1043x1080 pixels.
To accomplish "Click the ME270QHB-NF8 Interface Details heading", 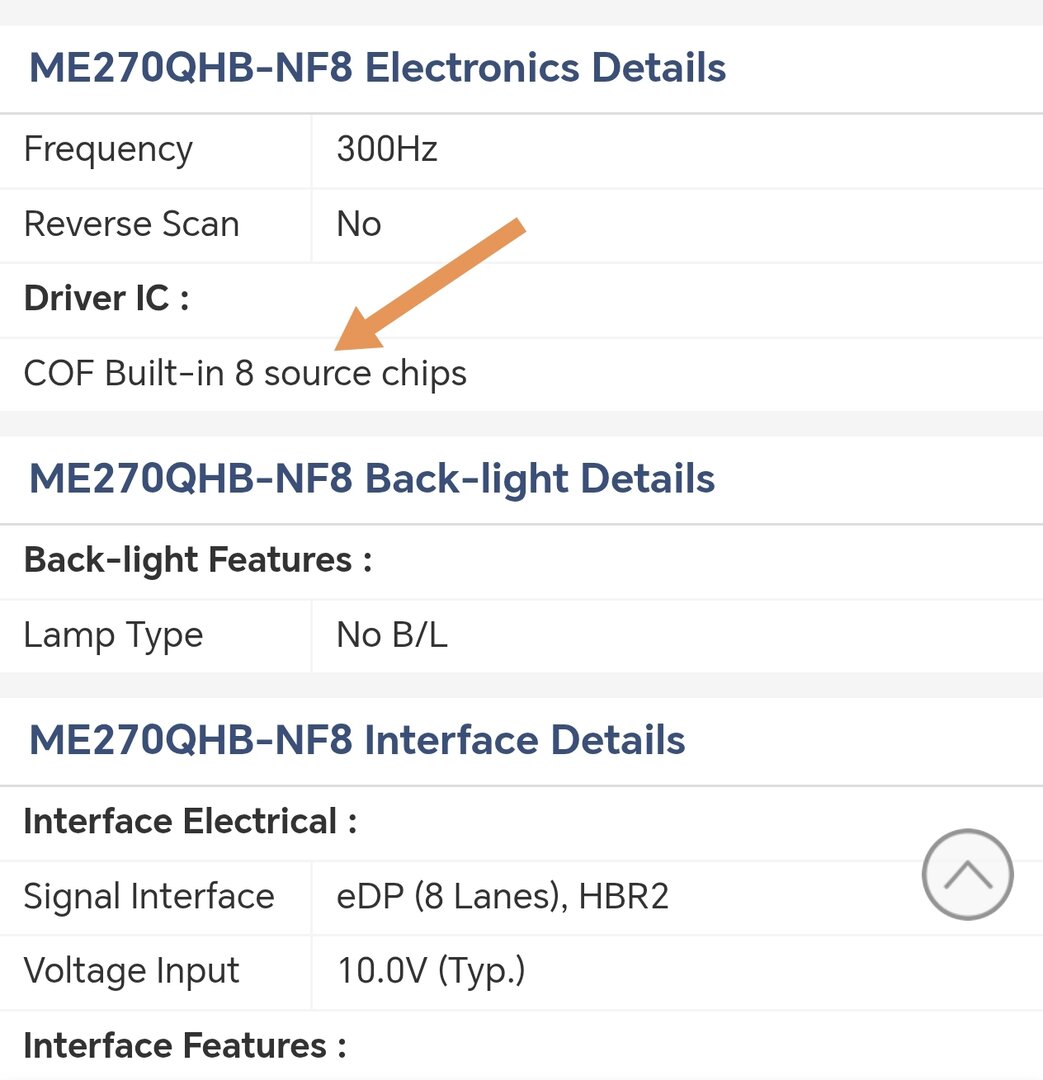I will pyautogui.click(x=357, y=741).
